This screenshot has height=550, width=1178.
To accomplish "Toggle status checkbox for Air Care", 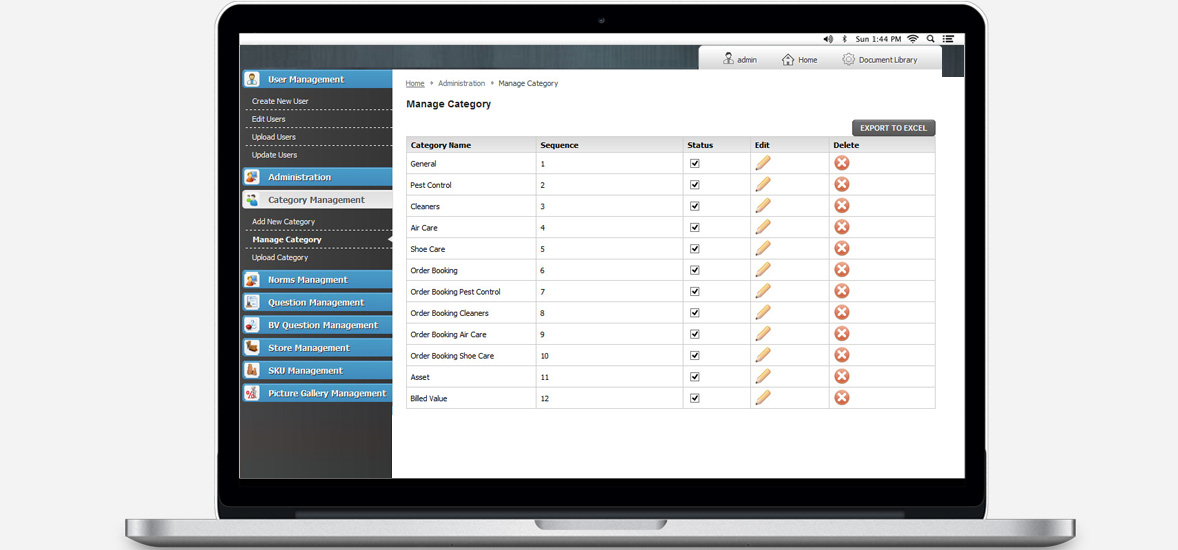I will click(x=695, y=227).
